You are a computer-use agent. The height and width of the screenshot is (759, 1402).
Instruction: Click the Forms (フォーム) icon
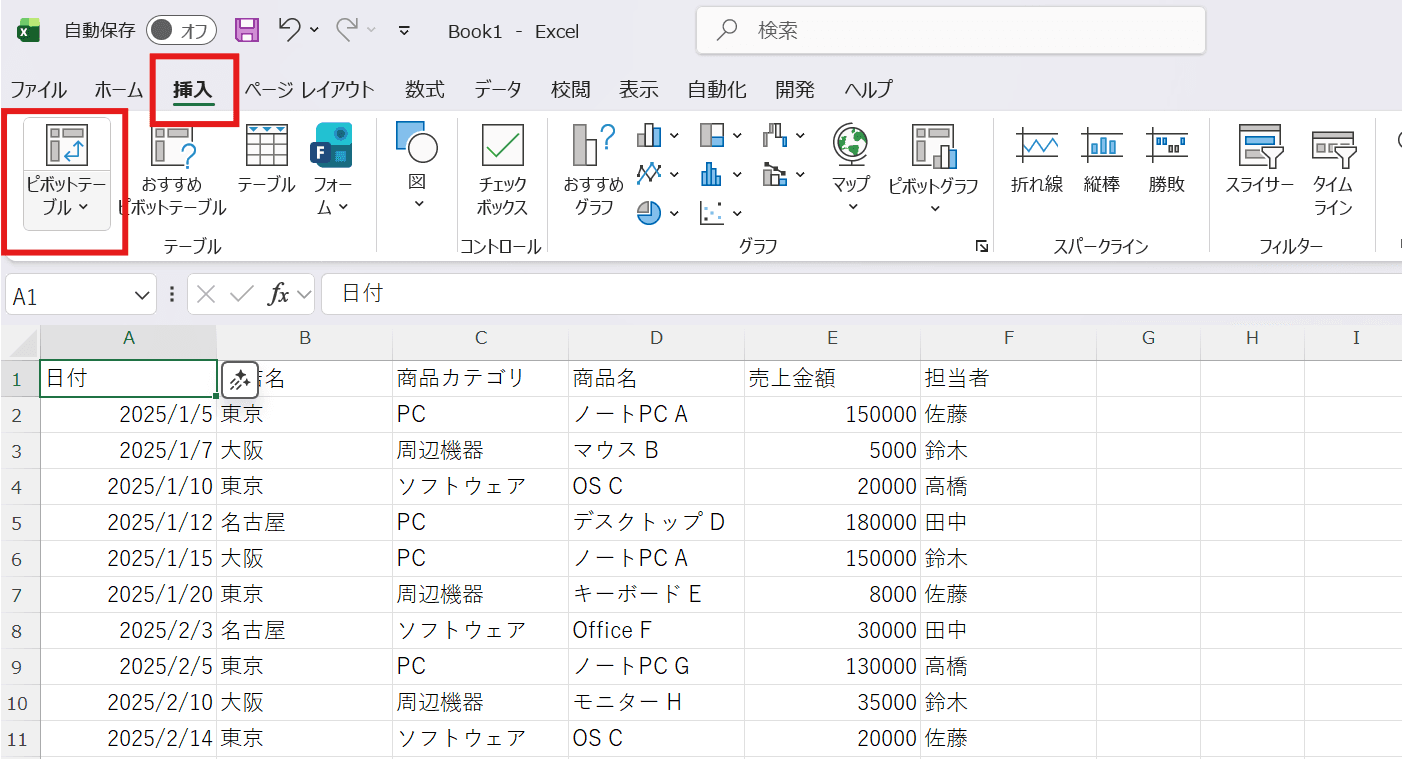pyautogui.click(x=332, y=147)
